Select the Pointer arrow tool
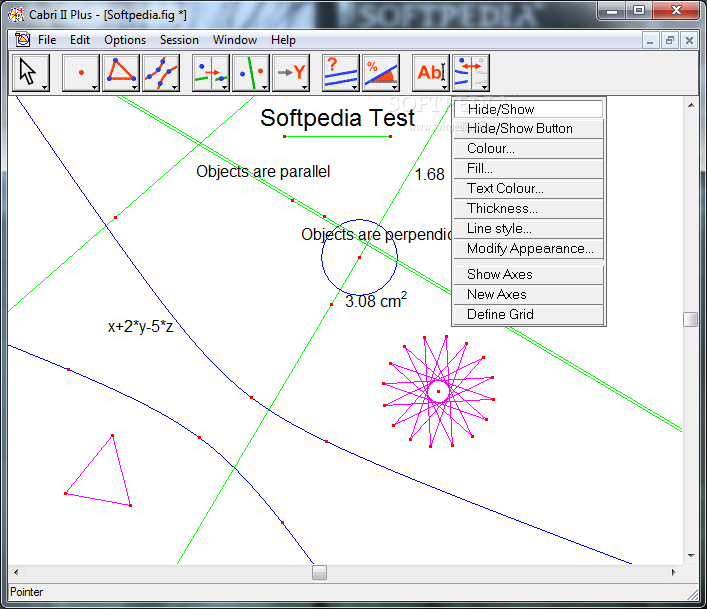707x609 pixels. [30, 73]
